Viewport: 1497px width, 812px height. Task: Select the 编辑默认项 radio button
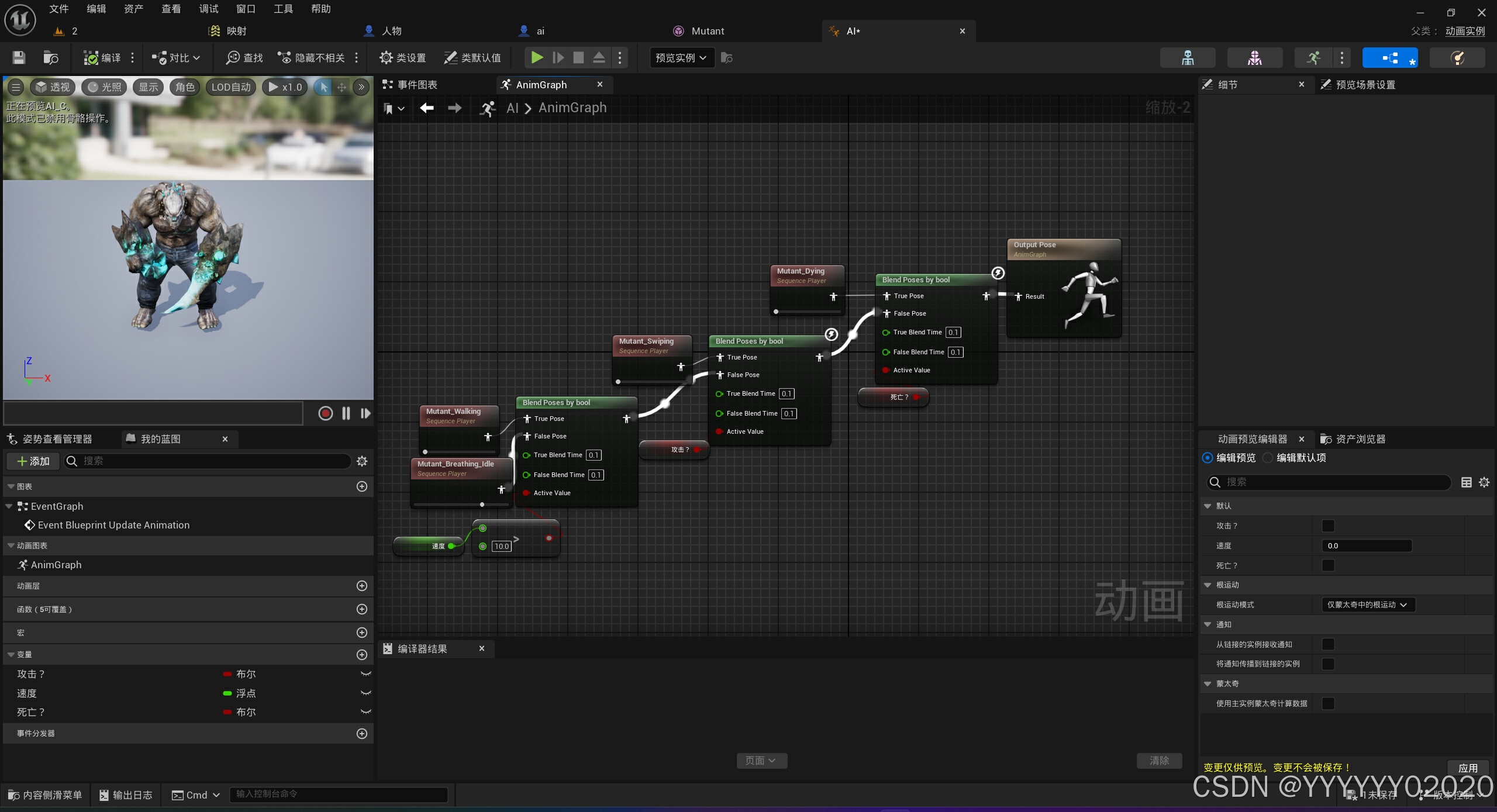click(1268, 458)
